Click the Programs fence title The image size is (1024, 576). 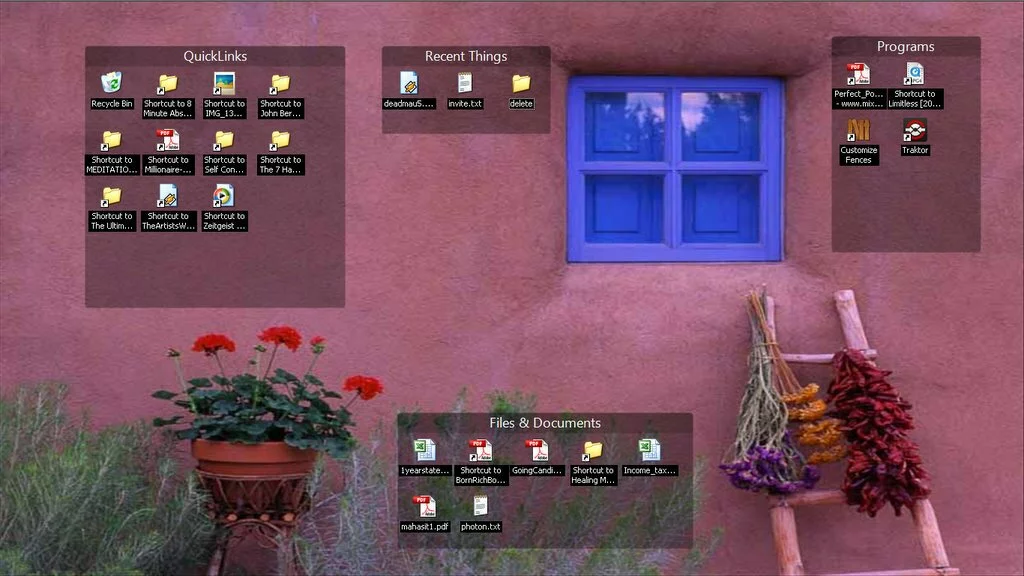click(905, 46)
